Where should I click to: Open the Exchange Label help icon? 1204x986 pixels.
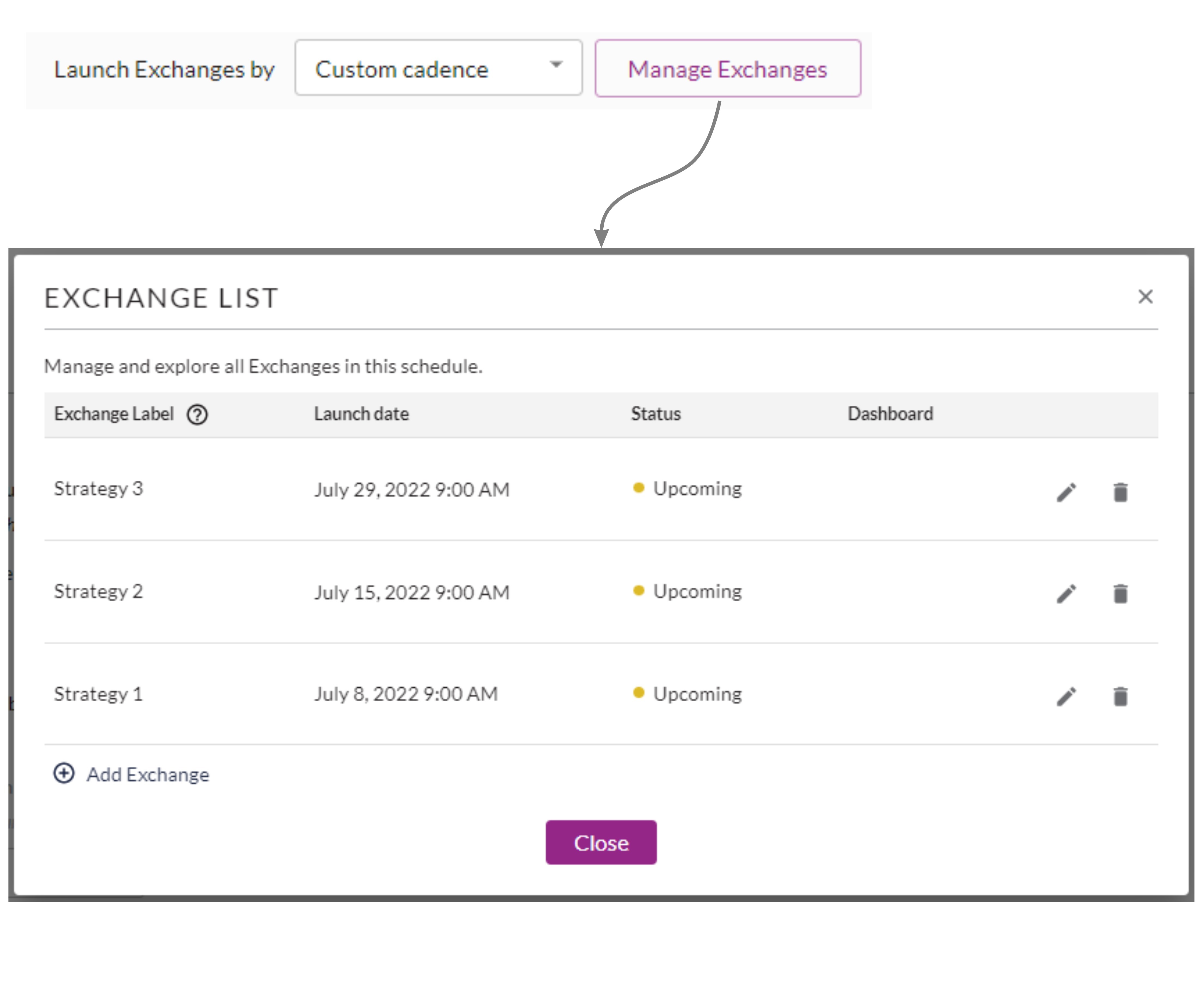197,415
